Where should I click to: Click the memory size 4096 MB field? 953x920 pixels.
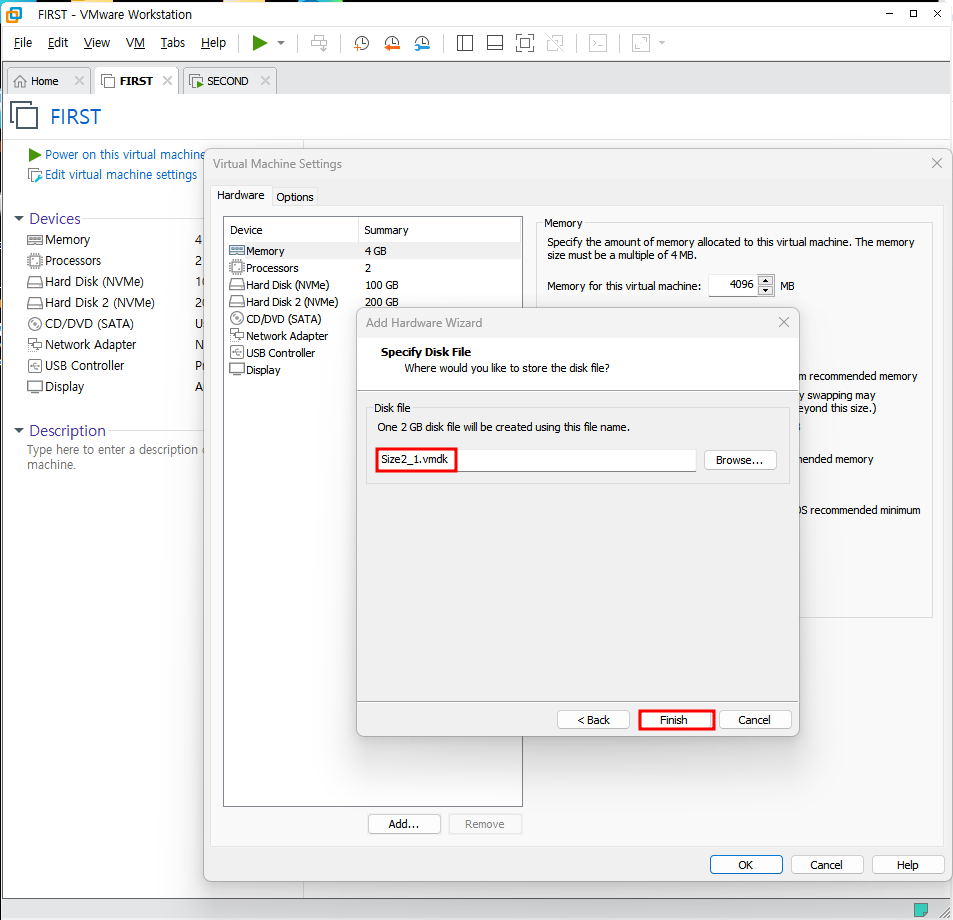tap(734, 285)
